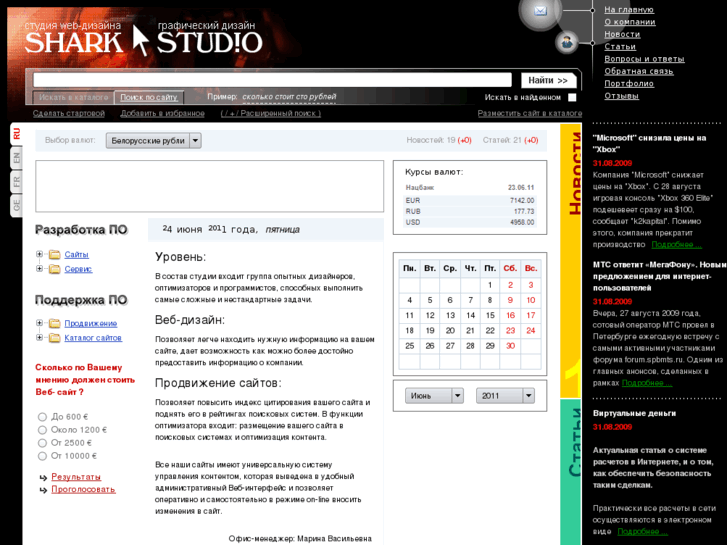
Task: Click the RUB 177.73 rate row
Action: [470, 212]
